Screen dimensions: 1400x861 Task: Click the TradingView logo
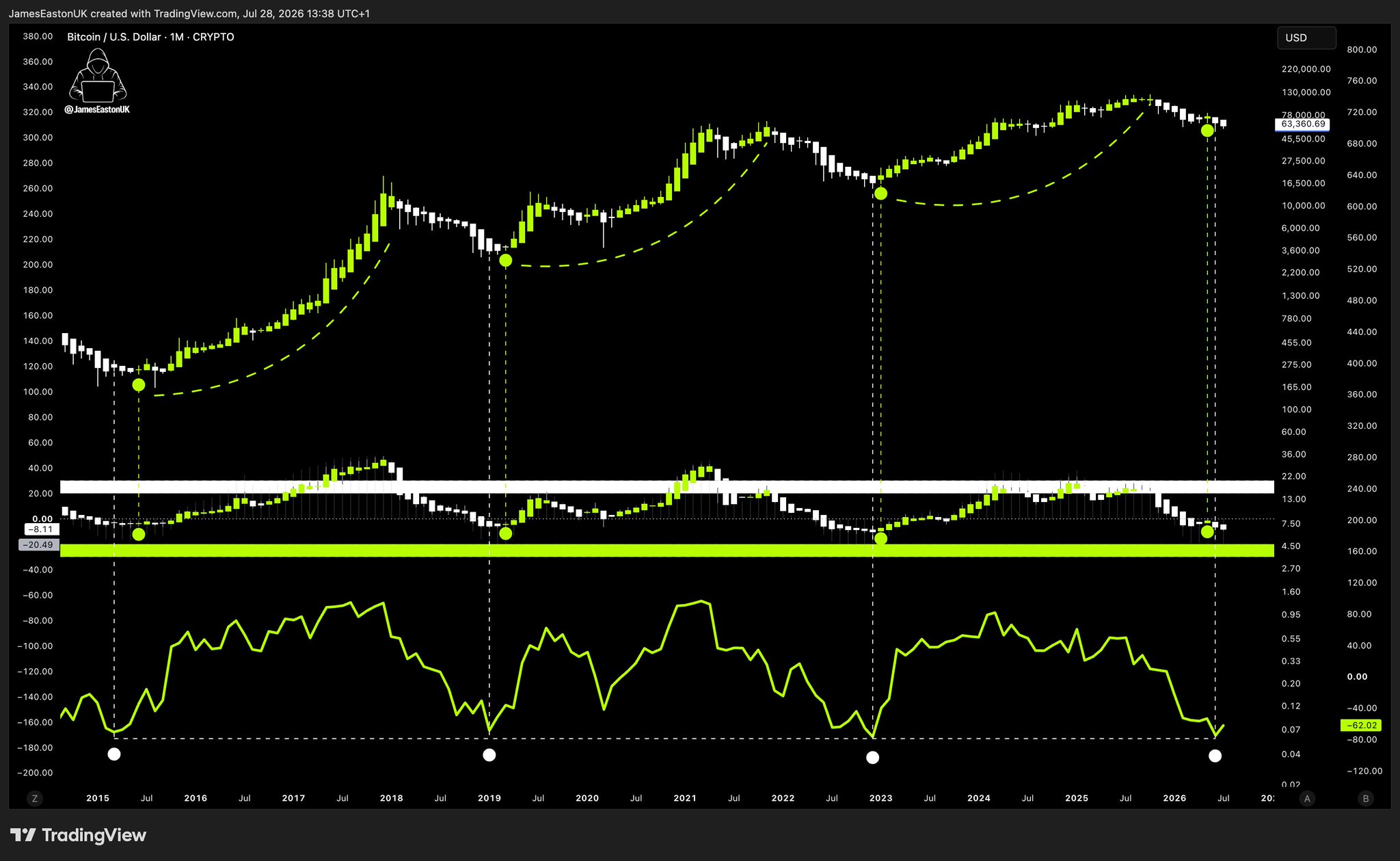pyautogui.click(x=79, y=835)
